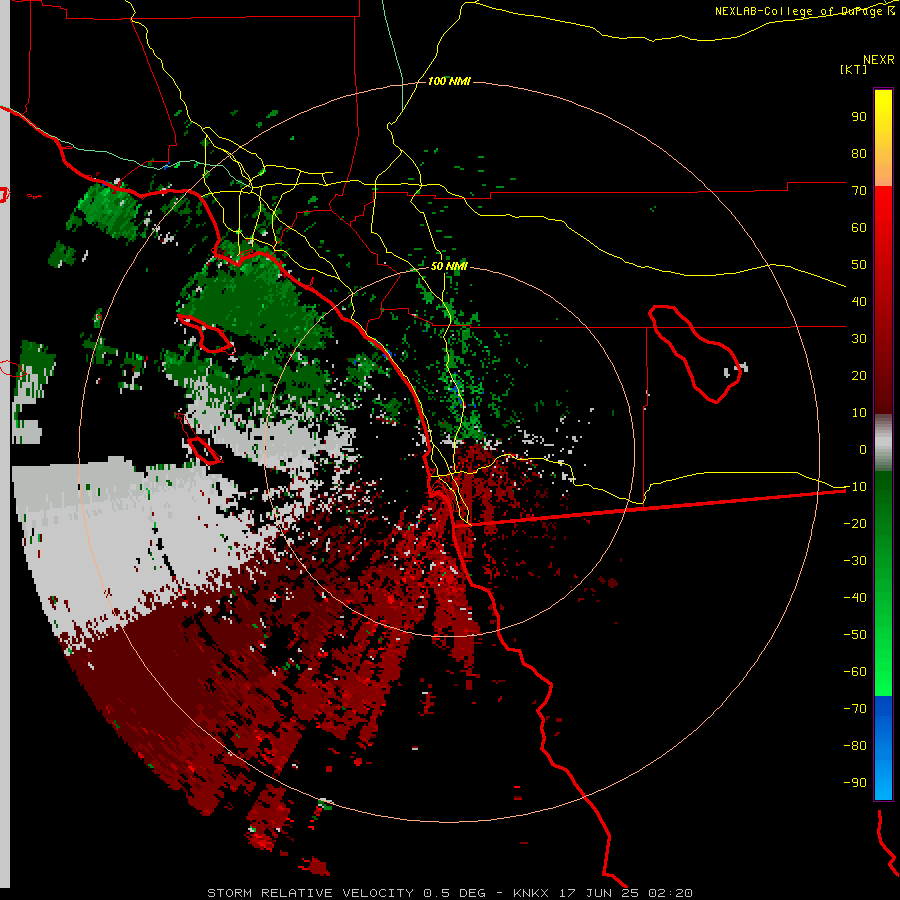The width and height of the screenshot is (900, 900).
Task: Click the 30 value on the velocity scale
Action: point(859,339)
